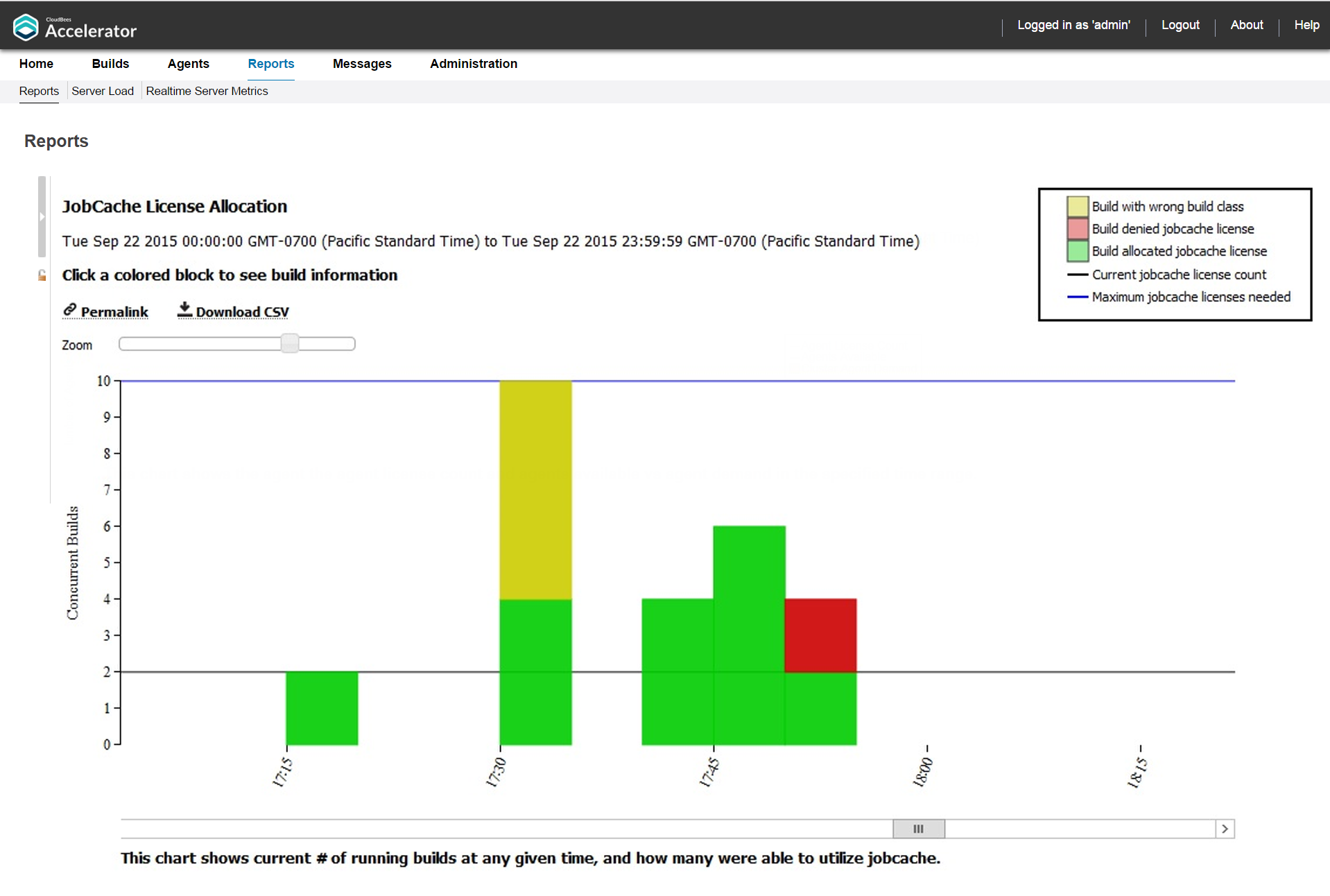Click the red denied jobcache license block
1330x896 pixels.
coord(820,635)
